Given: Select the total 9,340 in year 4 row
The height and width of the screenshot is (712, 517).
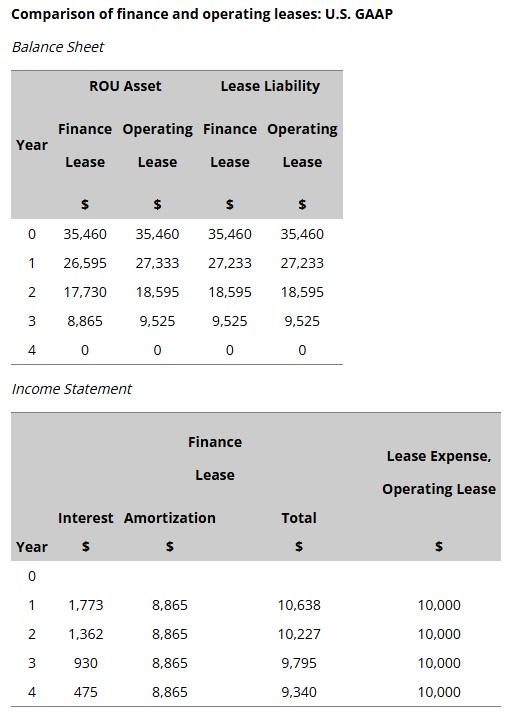Looking at the screenshot, I should pyautogui.click(x=299, y=692).
